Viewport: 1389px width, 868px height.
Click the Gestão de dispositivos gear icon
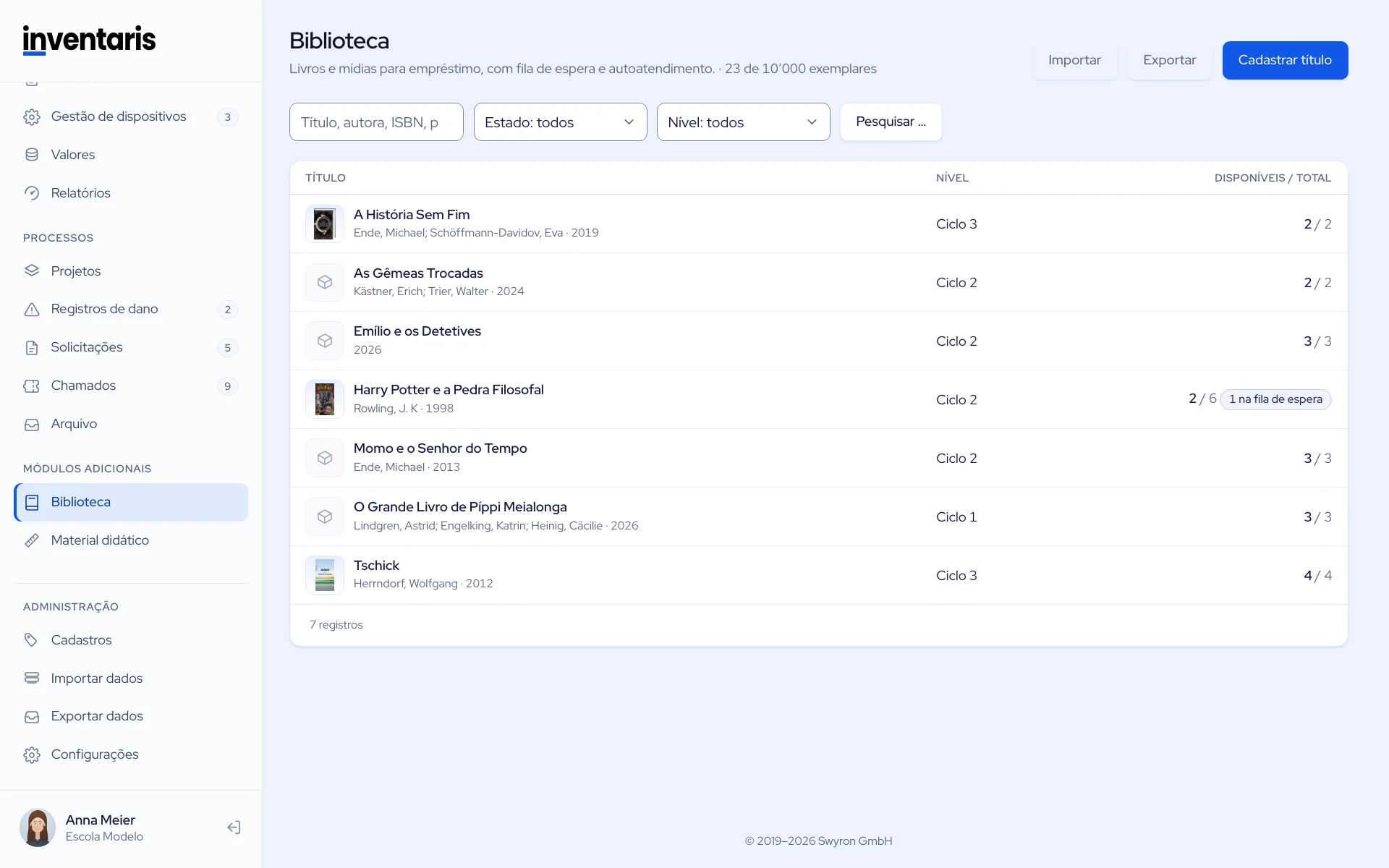[32, 117]
